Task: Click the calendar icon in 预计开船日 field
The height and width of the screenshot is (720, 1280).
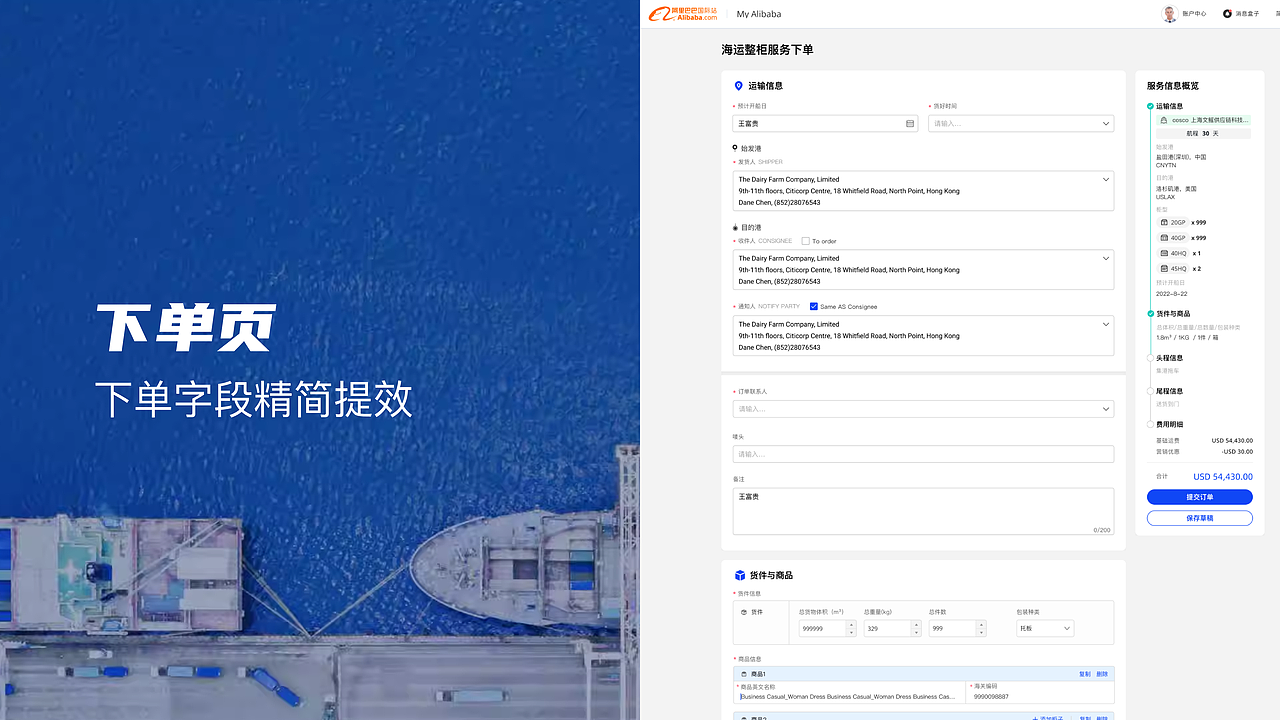Action: (908, 122)
